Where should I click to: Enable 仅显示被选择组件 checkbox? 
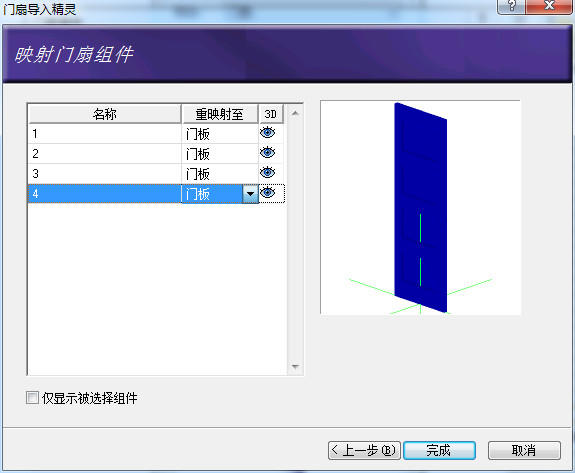(x=32, y=397)
